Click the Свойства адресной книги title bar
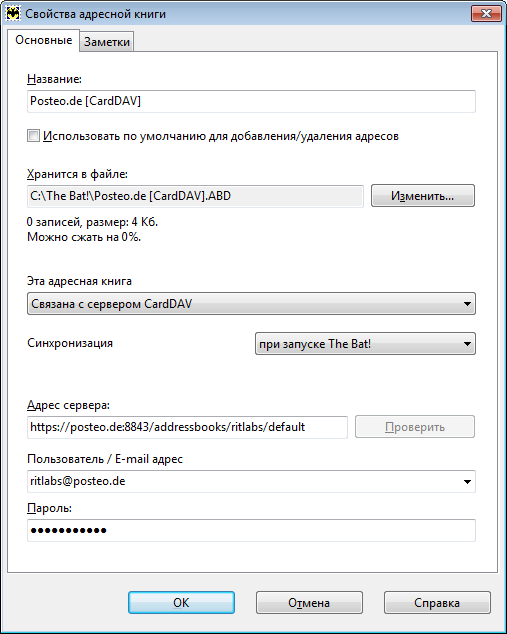 pos(95,14)
